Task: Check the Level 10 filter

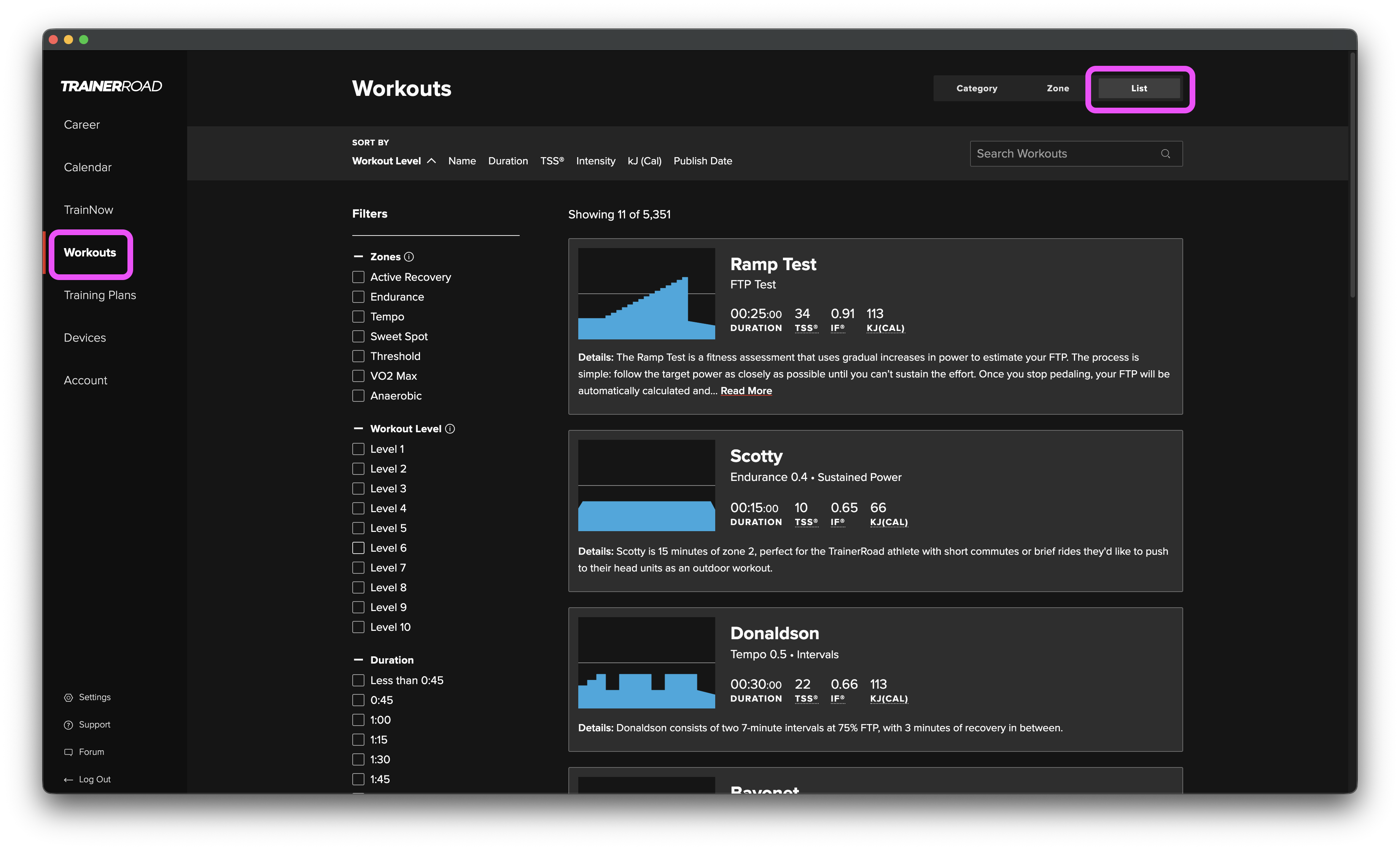Action: point(358,627)
